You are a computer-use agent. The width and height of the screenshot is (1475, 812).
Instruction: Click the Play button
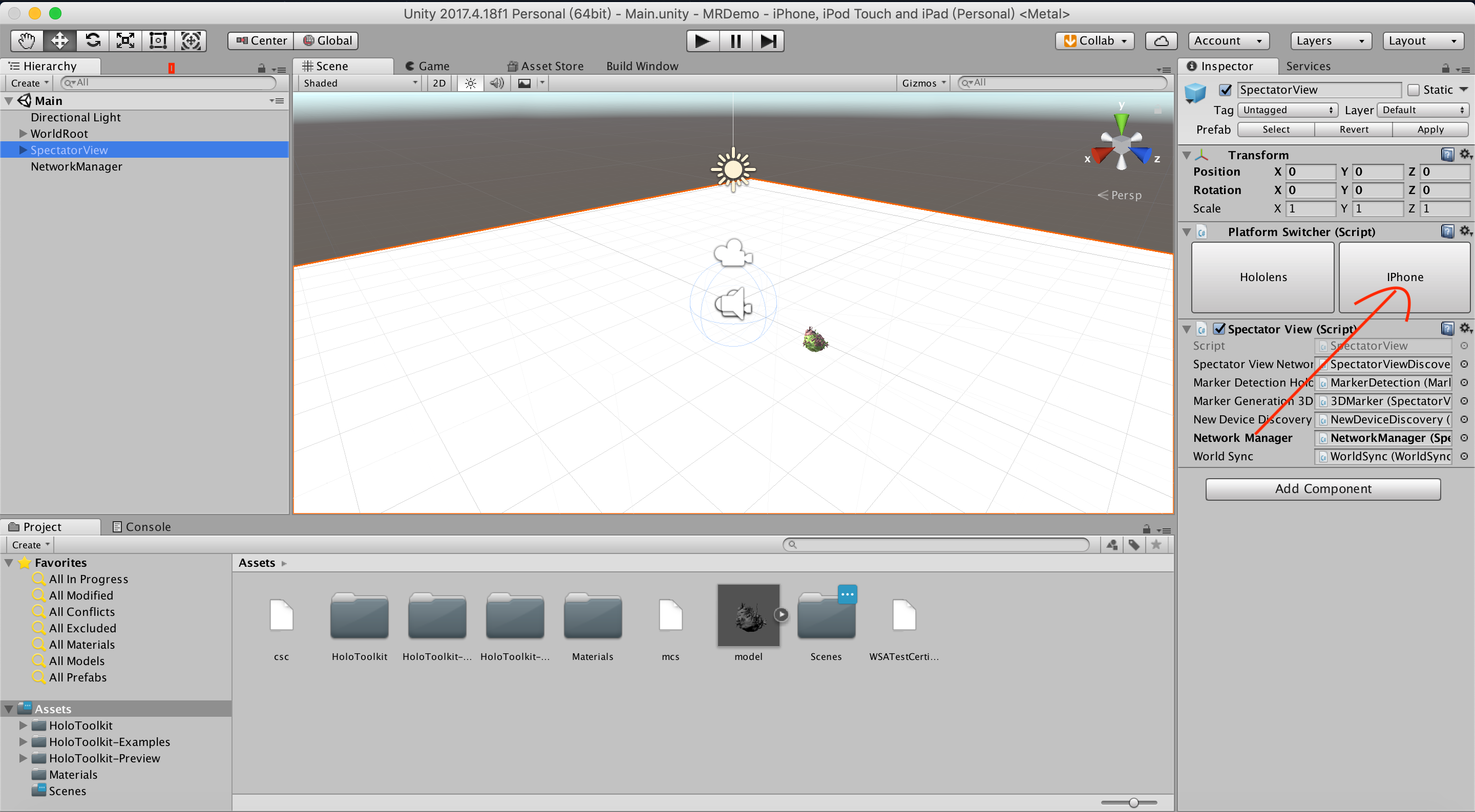click(x=703, y=41)
